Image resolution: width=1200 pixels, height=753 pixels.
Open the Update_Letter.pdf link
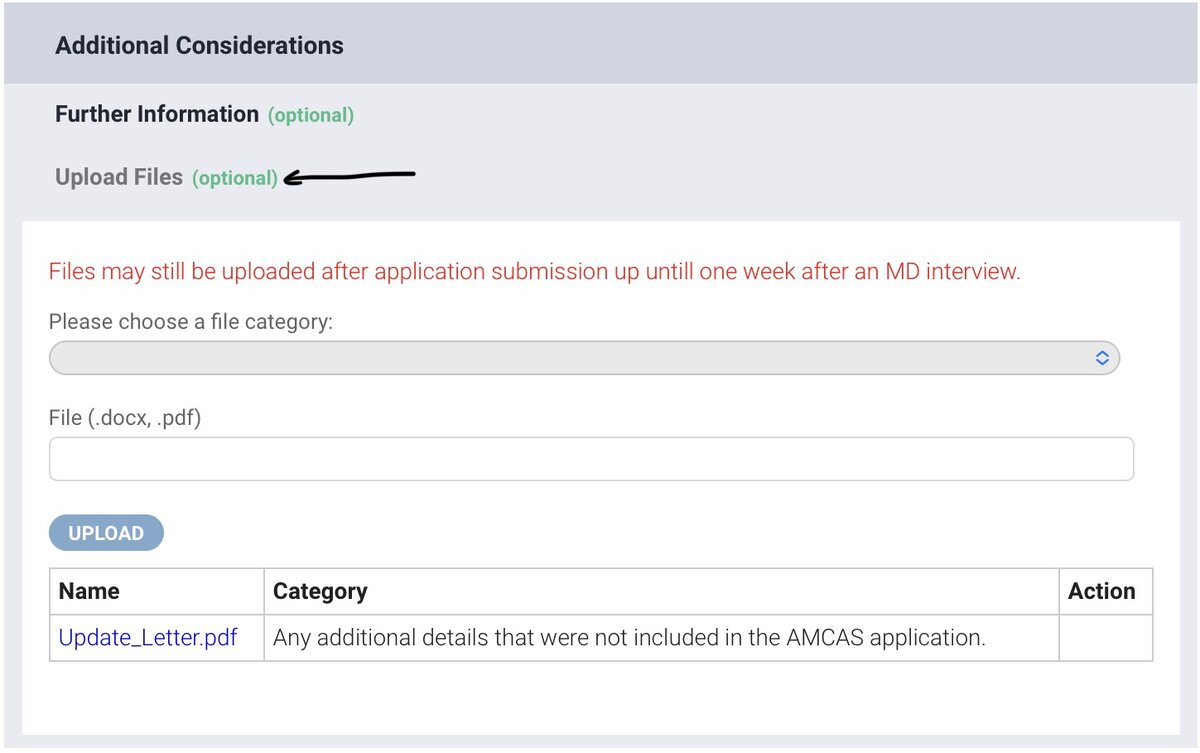(148, 637)
